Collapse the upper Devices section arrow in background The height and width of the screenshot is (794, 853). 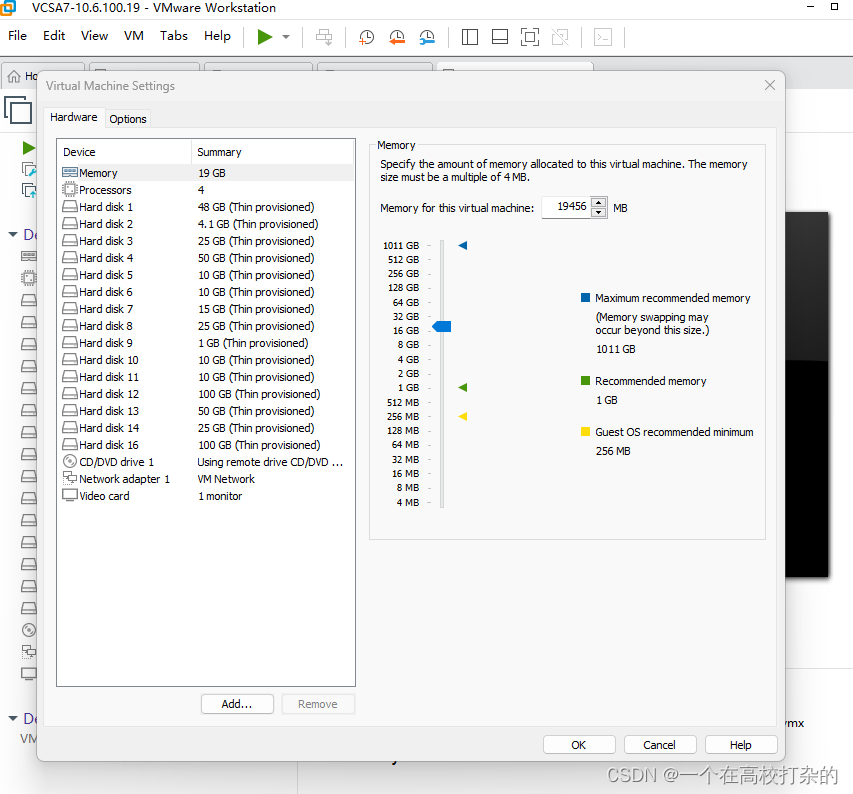coord(13,234)
